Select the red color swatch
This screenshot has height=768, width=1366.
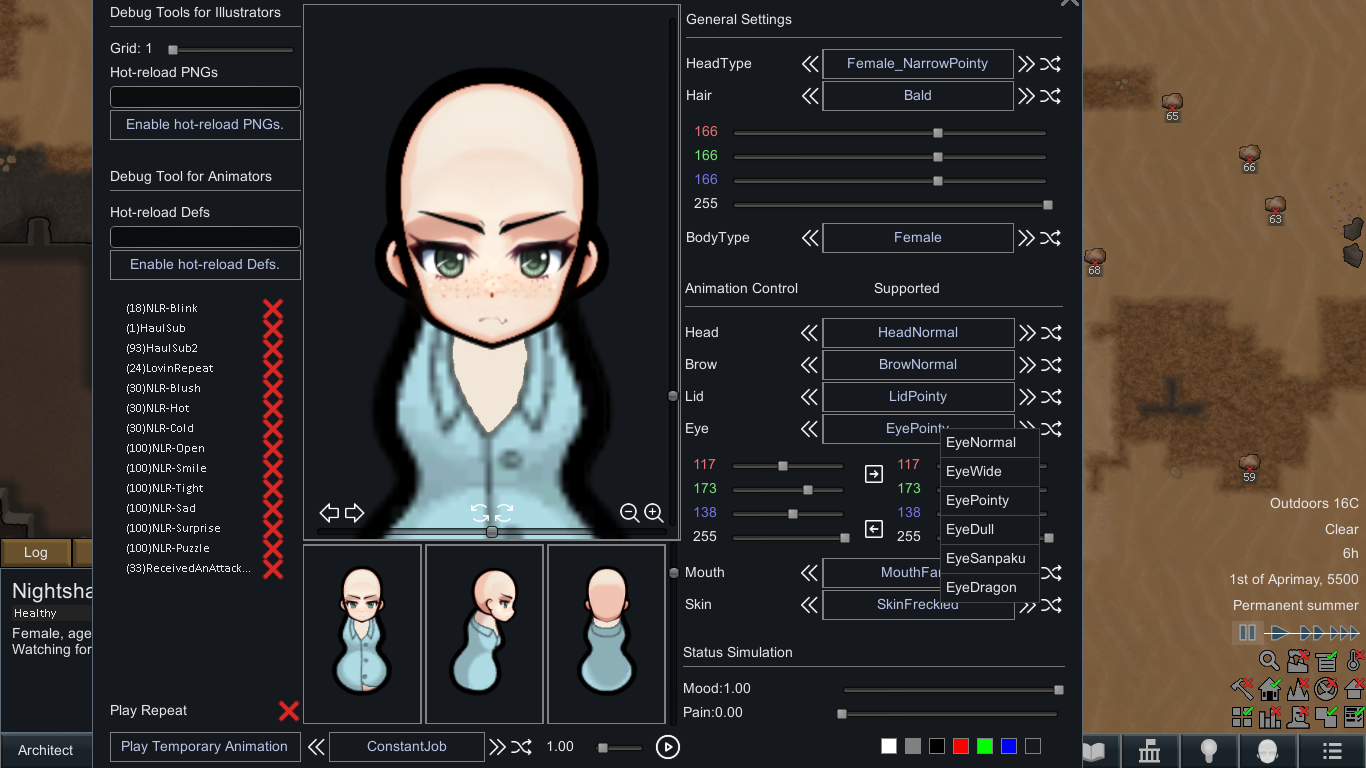[961, 746]
